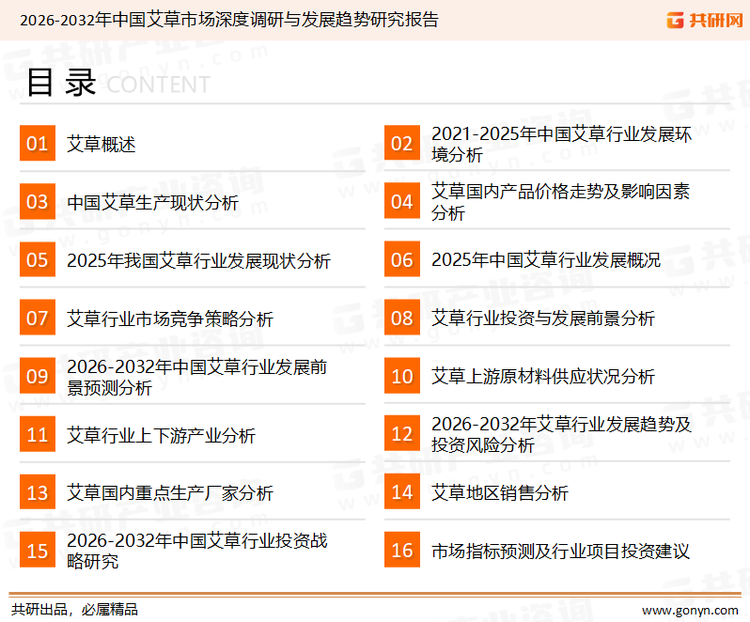Open chapter 艾草国内重点生产厂家分析
The width and height of the screenshot is (750, 622).
170,493
